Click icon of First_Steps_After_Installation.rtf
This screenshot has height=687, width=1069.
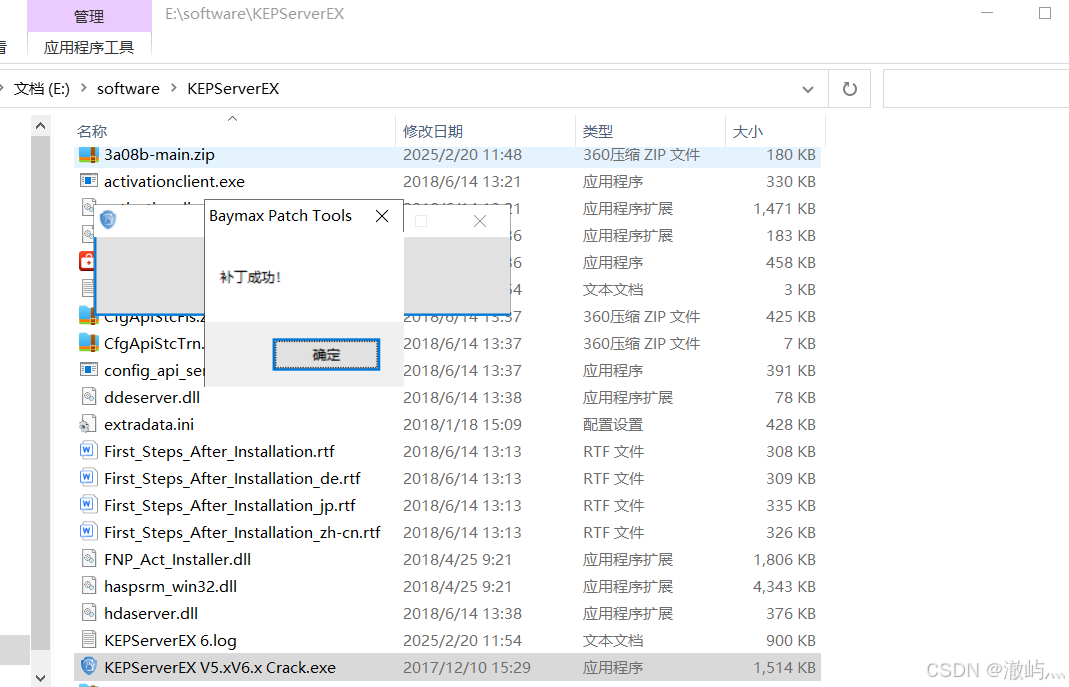tap(87, 451)
